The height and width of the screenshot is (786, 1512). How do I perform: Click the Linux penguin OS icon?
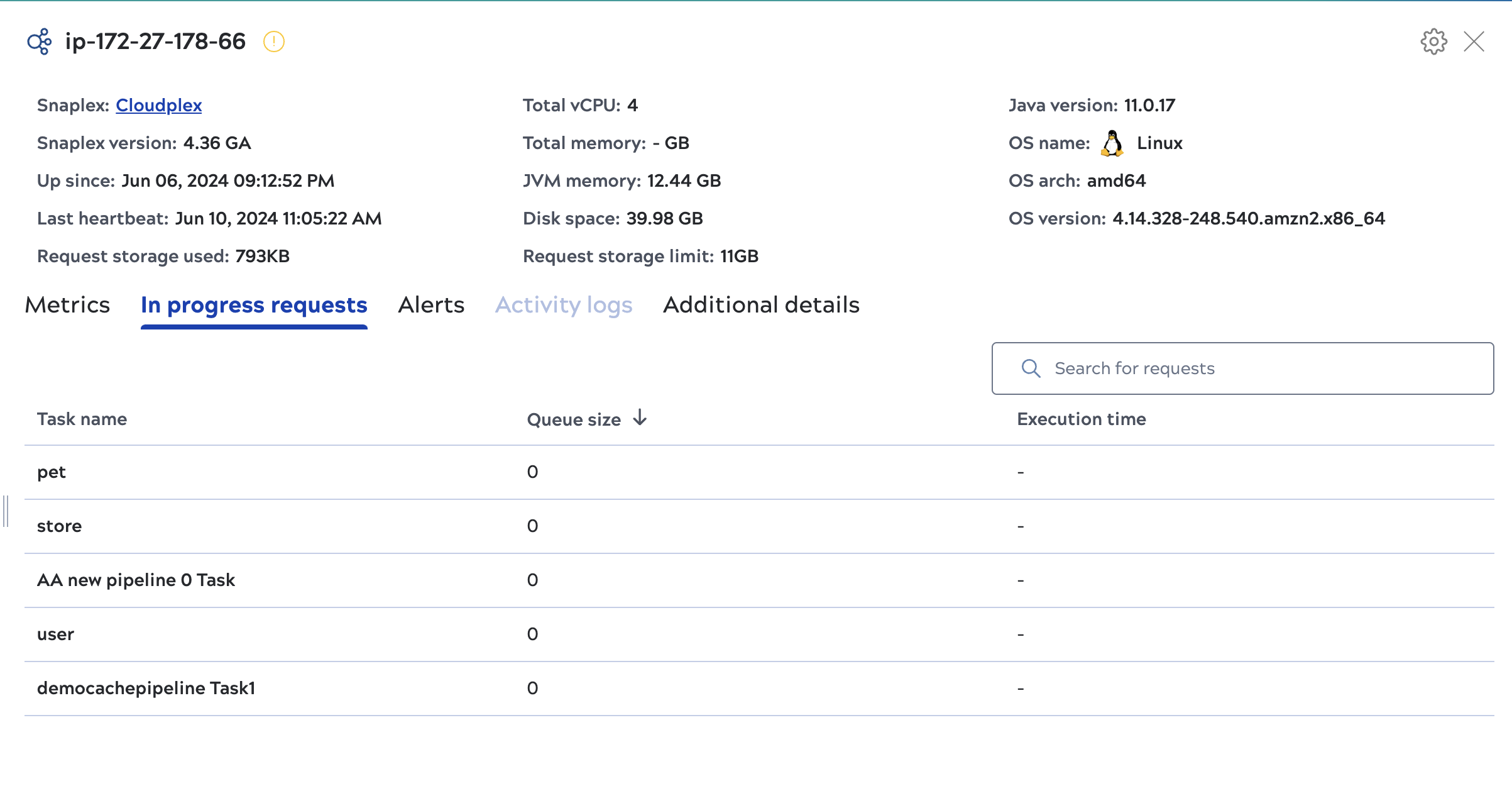pyautogui.click(x=1112, y=143)
